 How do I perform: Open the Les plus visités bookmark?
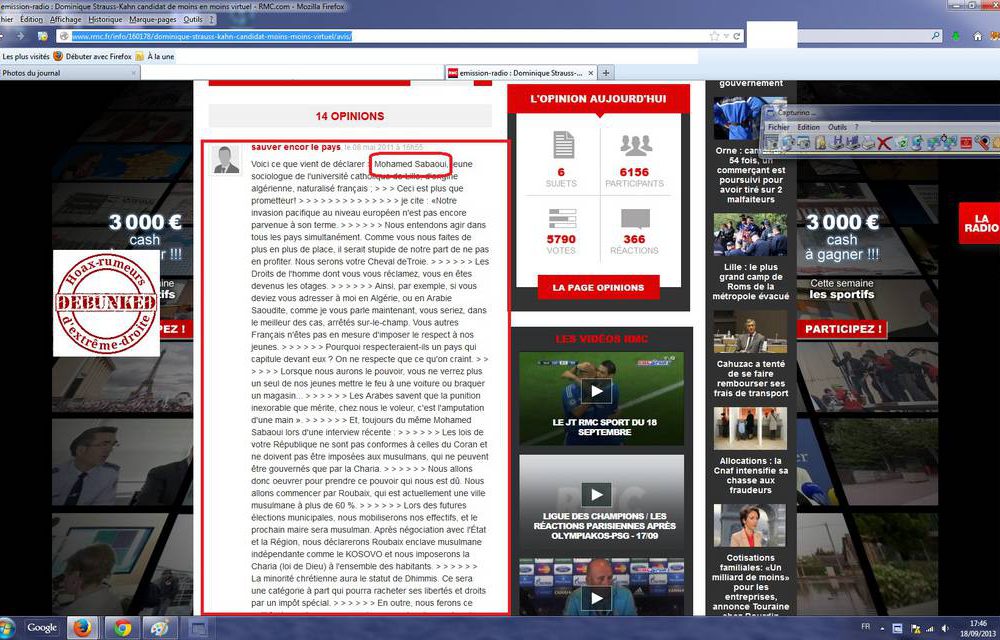(x=26, y=57)
